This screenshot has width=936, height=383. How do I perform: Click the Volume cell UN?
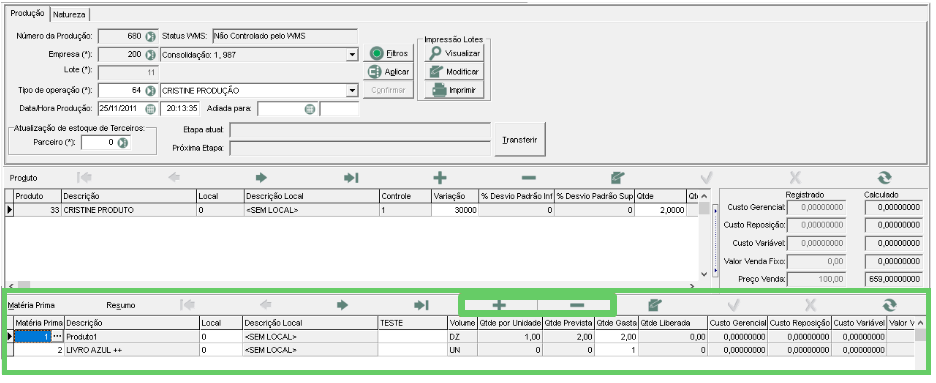point(461,350)
